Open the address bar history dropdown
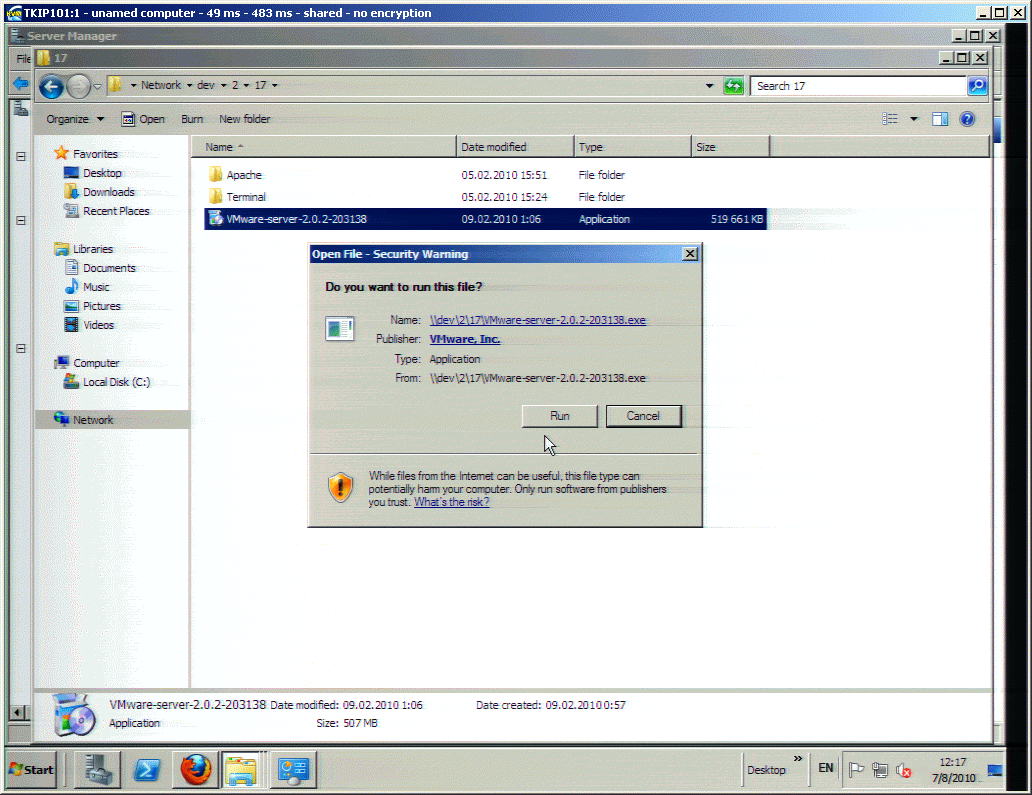 coord(709,86)
